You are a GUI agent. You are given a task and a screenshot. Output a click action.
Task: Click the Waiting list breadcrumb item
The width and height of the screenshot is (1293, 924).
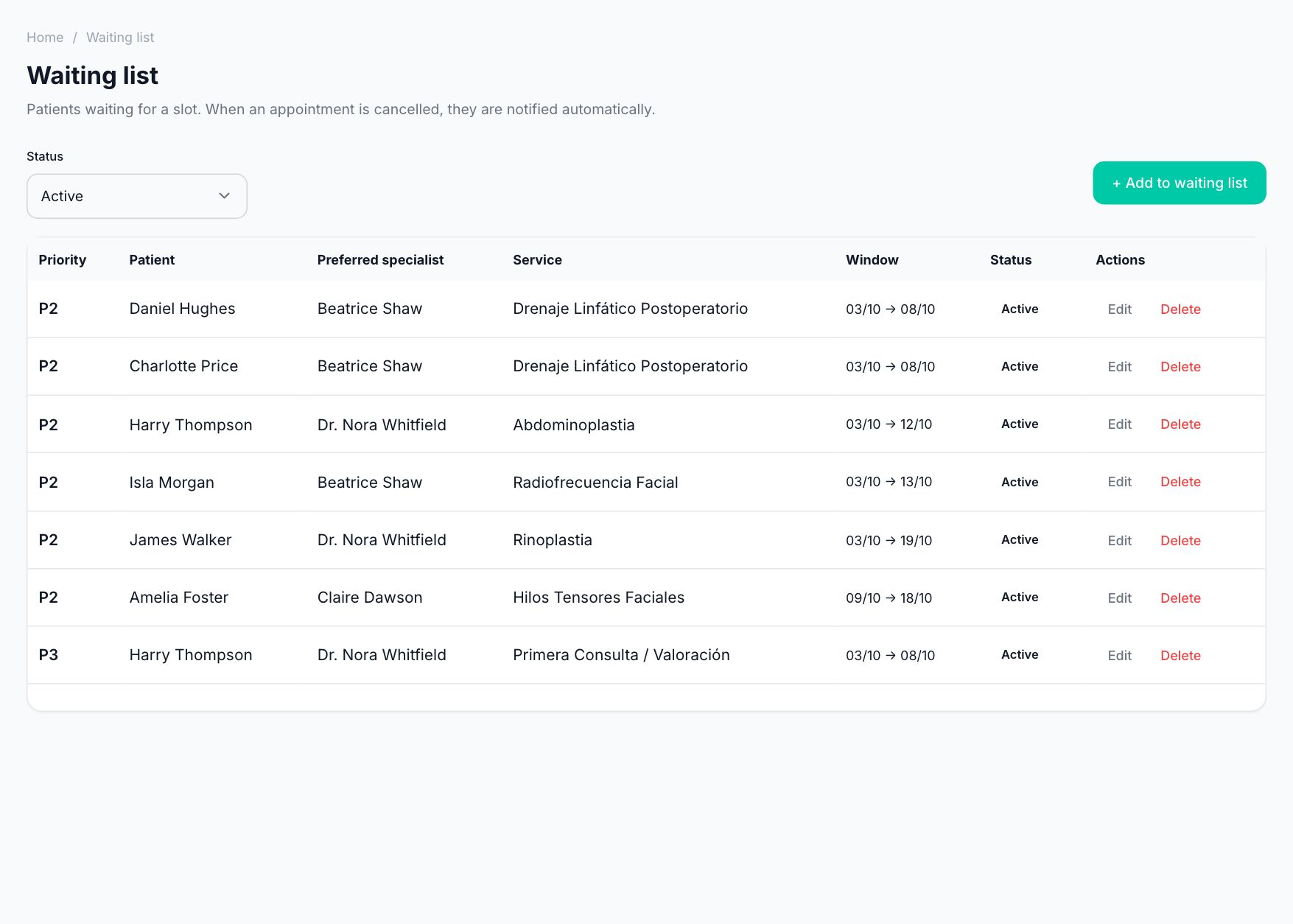click(x=120, y=38)
